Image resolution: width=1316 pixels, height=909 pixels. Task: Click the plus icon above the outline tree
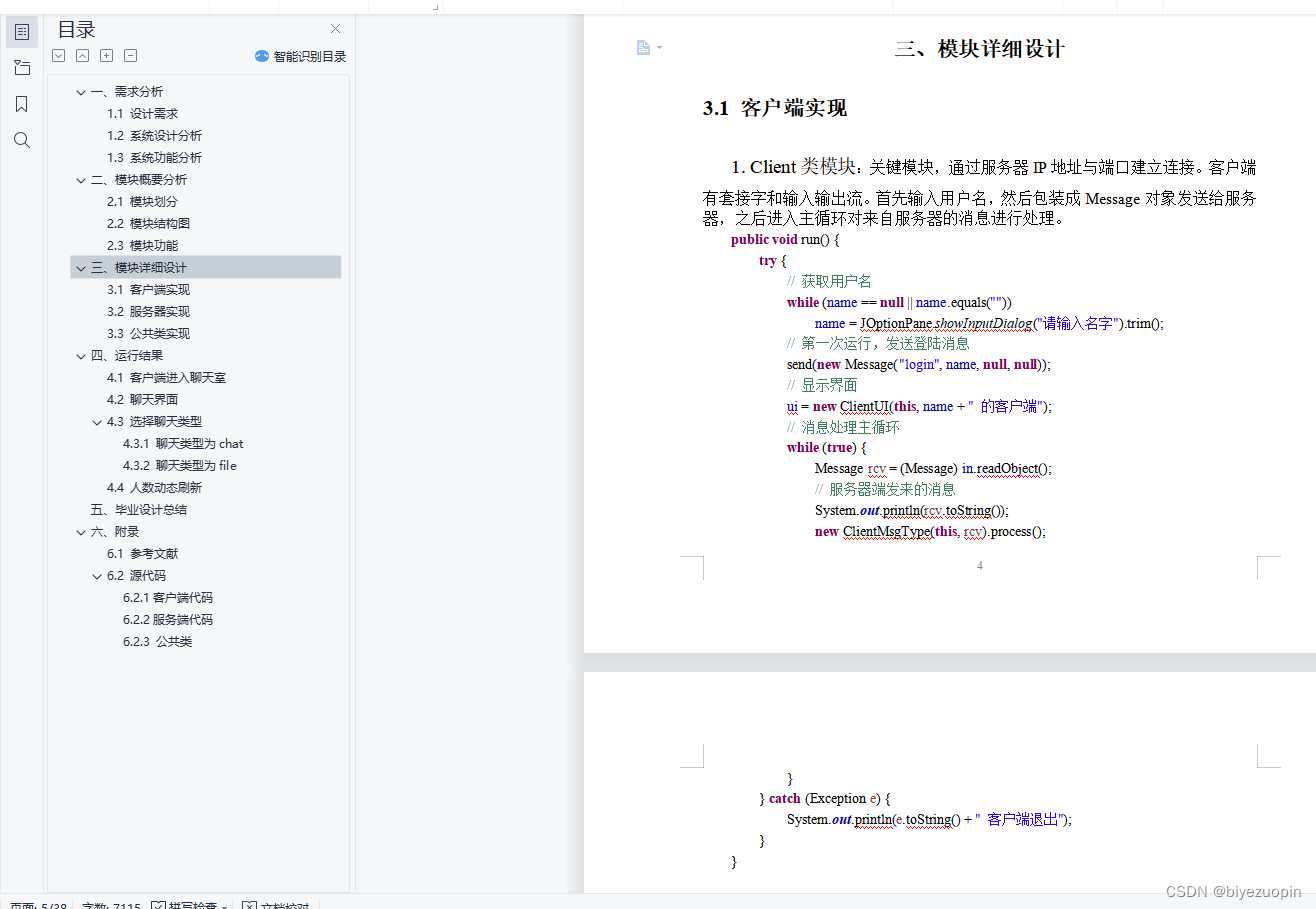(106, 55)
